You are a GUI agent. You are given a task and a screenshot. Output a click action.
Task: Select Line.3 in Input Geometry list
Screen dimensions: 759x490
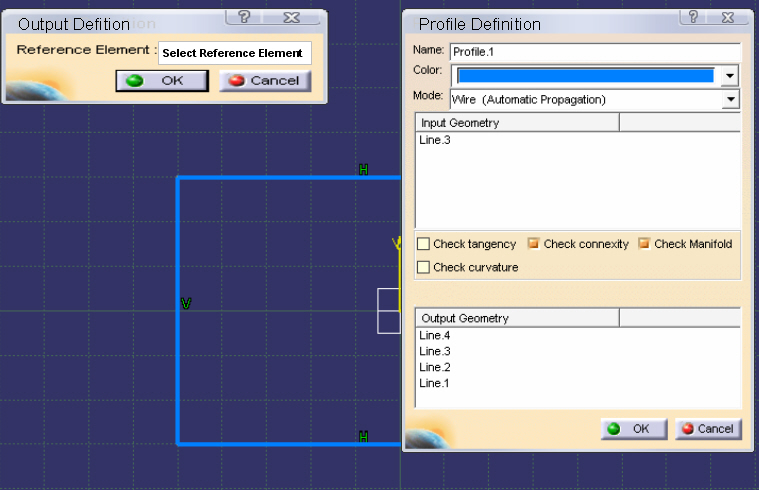(x=435, y=140)
